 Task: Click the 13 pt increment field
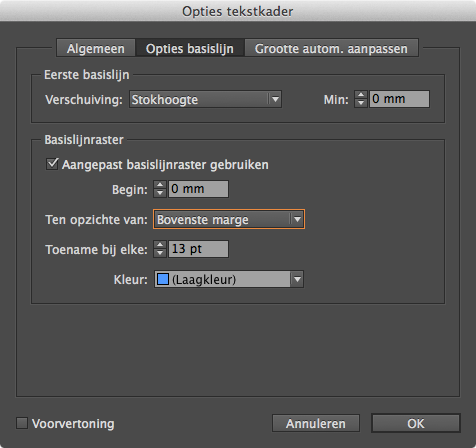click(198, 249)
